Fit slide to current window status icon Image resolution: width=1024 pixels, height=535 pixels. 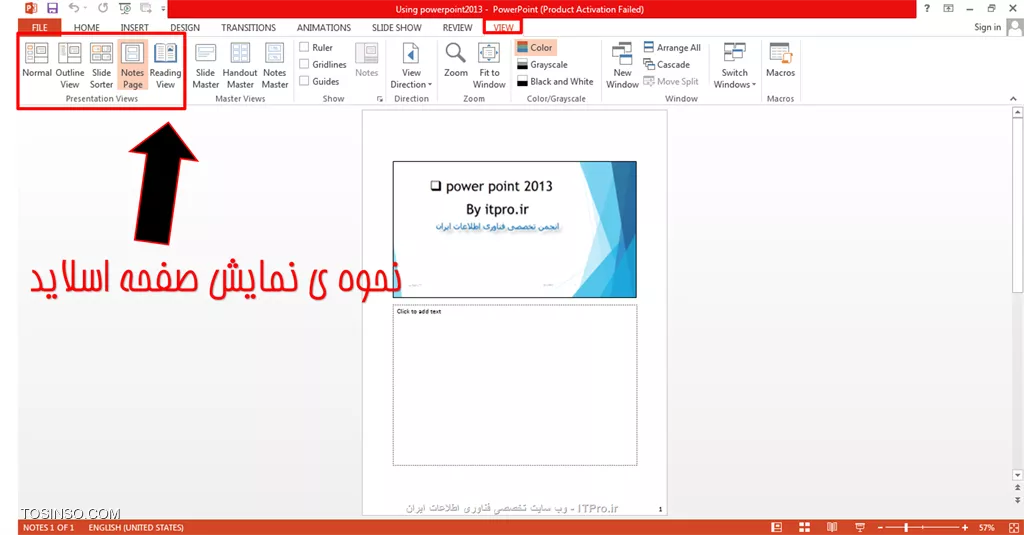1014,527
